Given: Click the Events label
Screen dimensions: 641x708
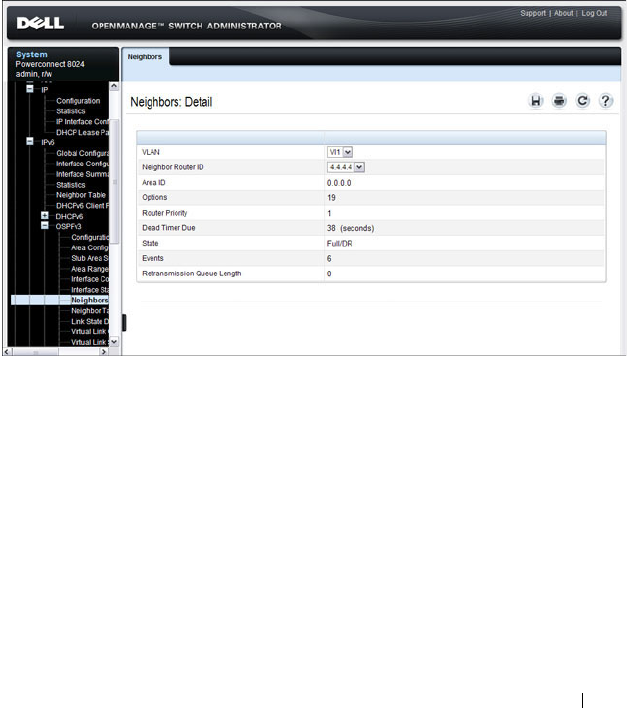Looking at the screenshot, I should (x=153, y=258).
